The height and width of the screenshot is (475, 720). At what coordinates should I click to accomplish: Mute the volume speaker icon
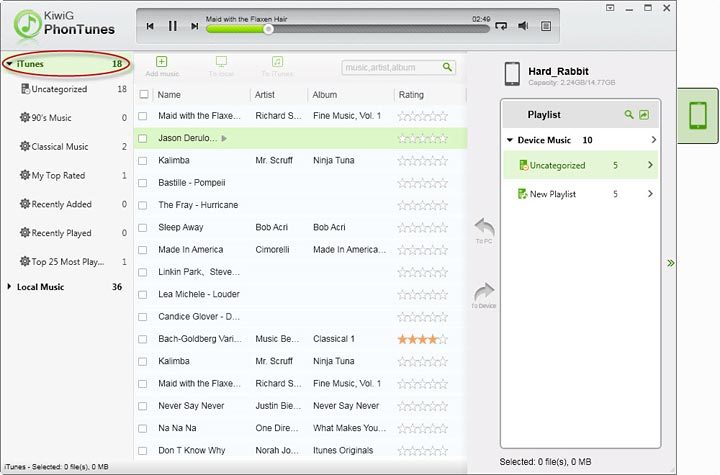click(523, 26)
